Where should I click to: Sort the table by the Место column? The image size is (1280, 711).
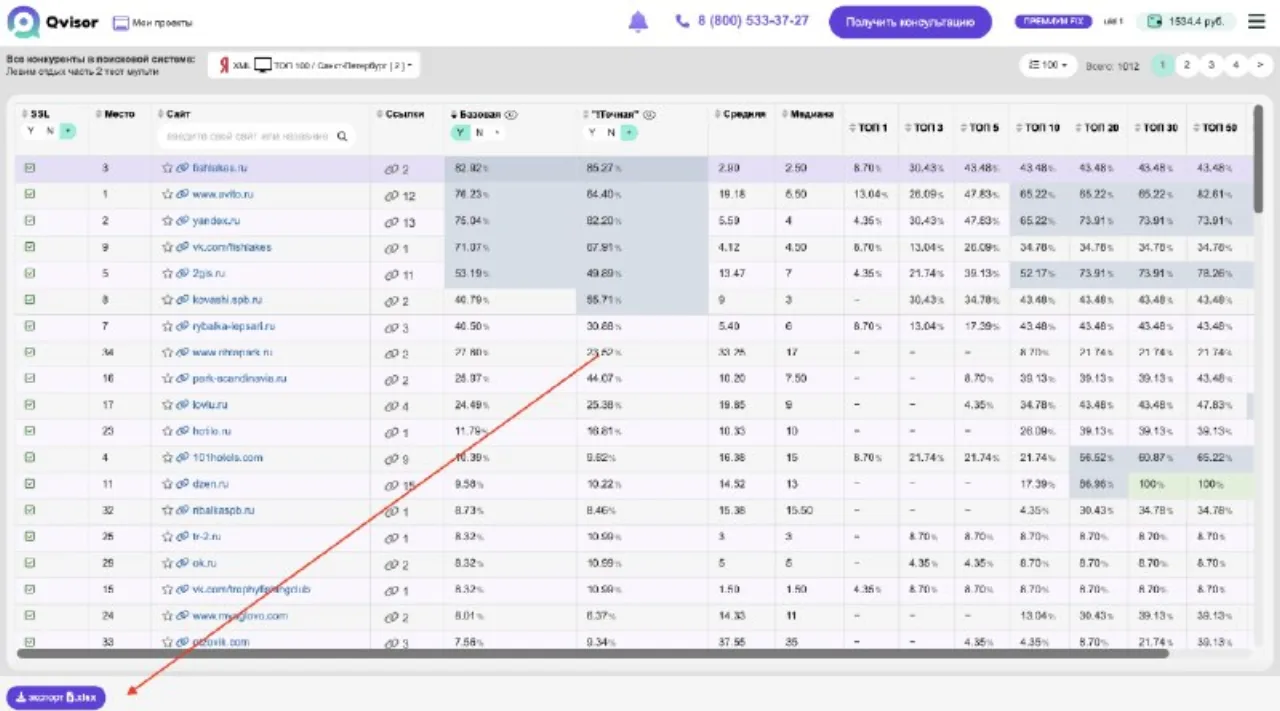(115, 114)
